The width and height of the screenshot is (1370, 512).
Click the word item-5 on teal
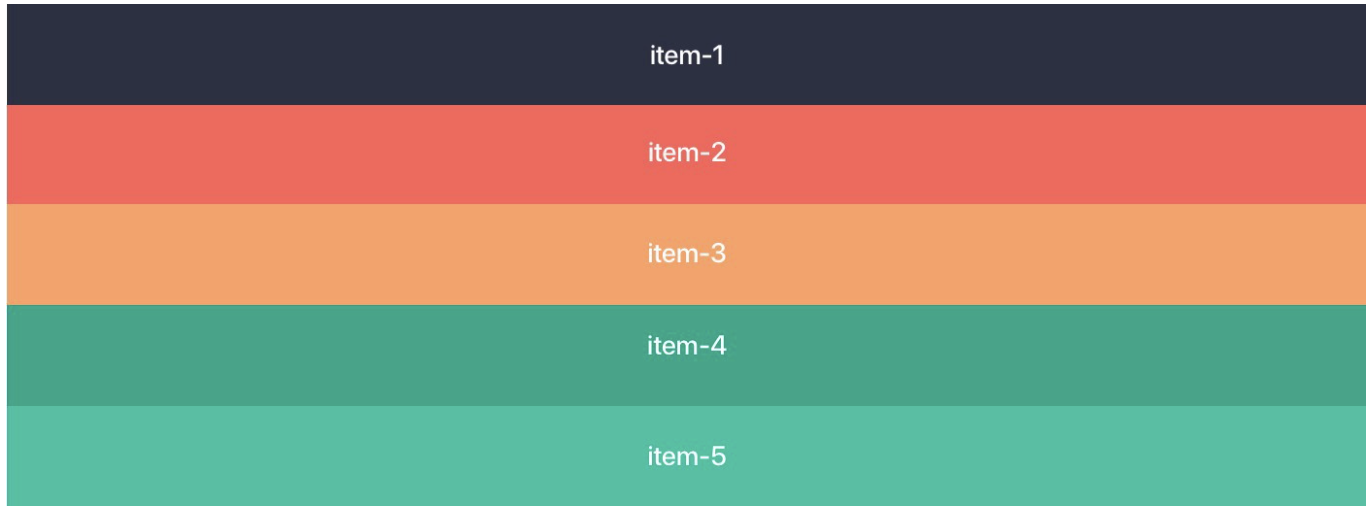click(686, 456)
